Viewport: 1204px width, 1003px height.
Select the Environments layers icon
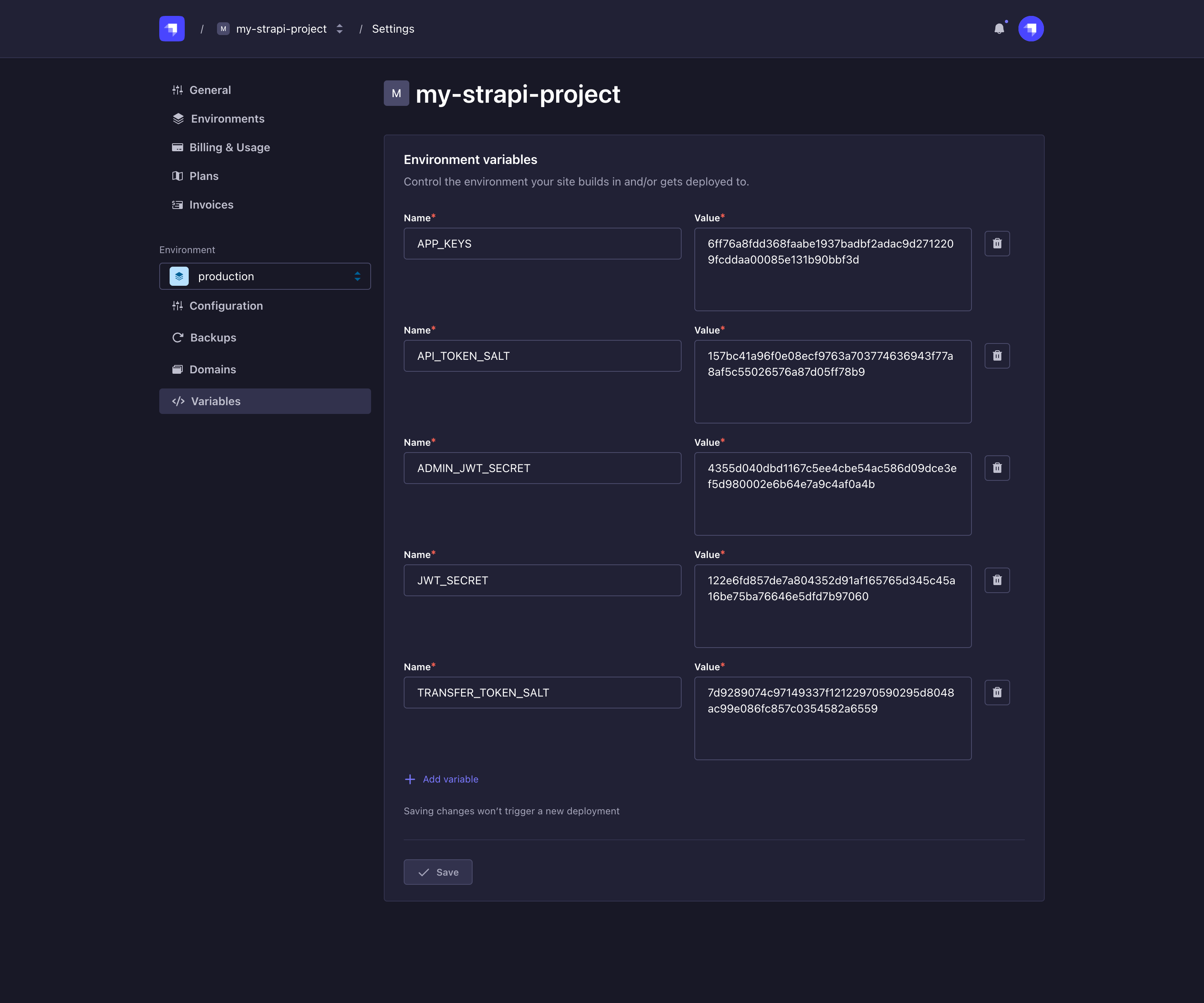pos(178,118)
